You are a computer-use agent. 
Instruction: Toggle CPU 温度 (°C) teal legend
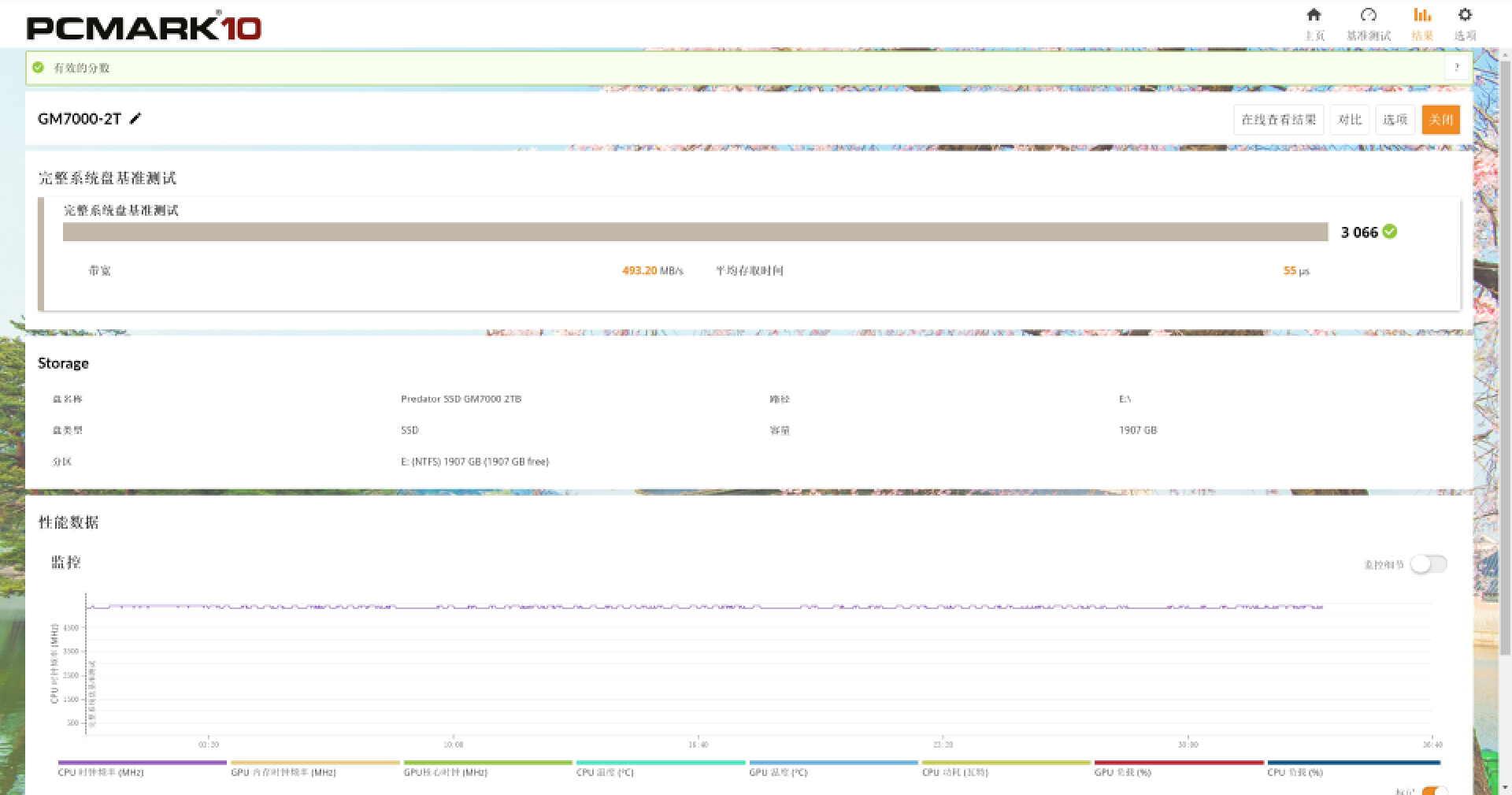(x=660, y=767)
